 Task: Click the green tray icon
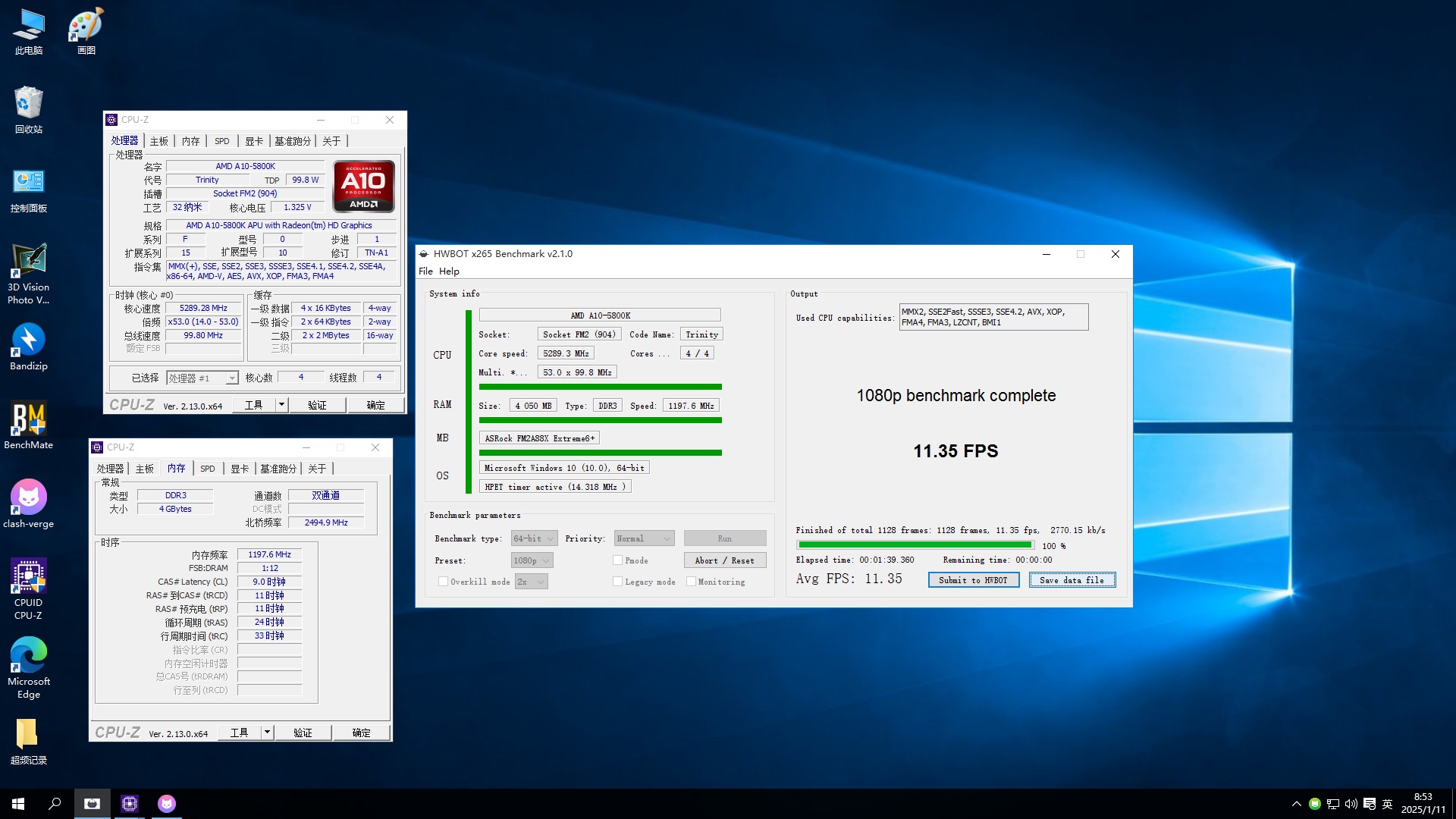1315,804
